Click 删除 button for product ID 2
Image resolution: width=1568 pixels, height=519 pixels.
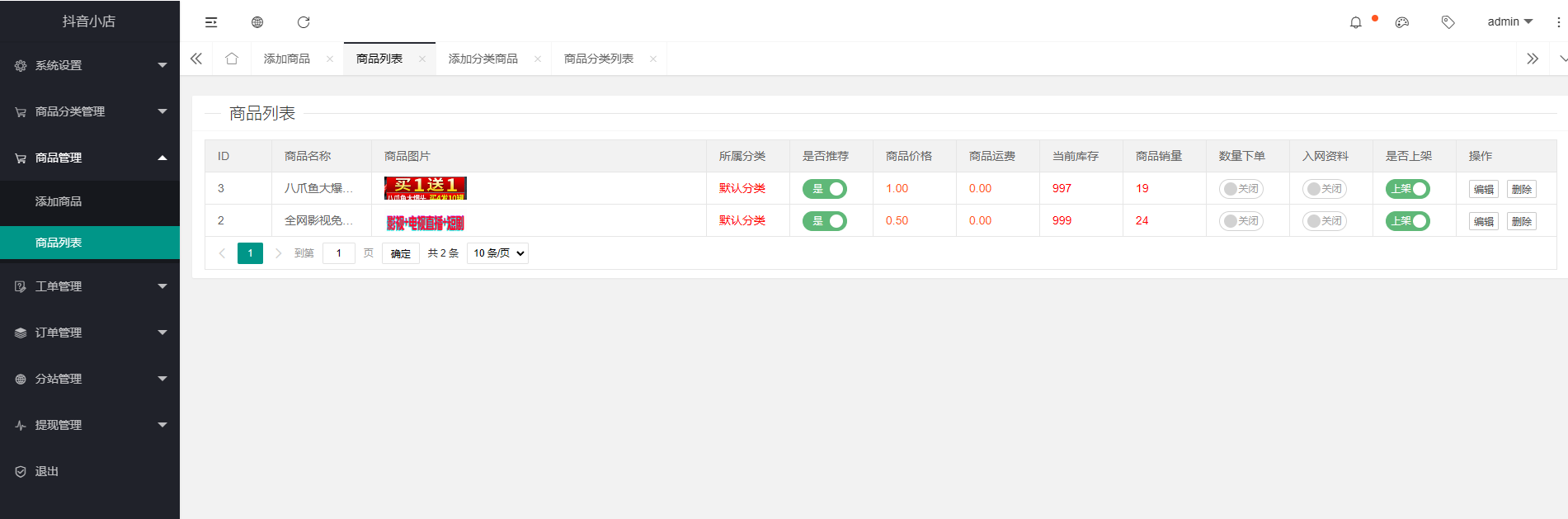click(1521, 221)
